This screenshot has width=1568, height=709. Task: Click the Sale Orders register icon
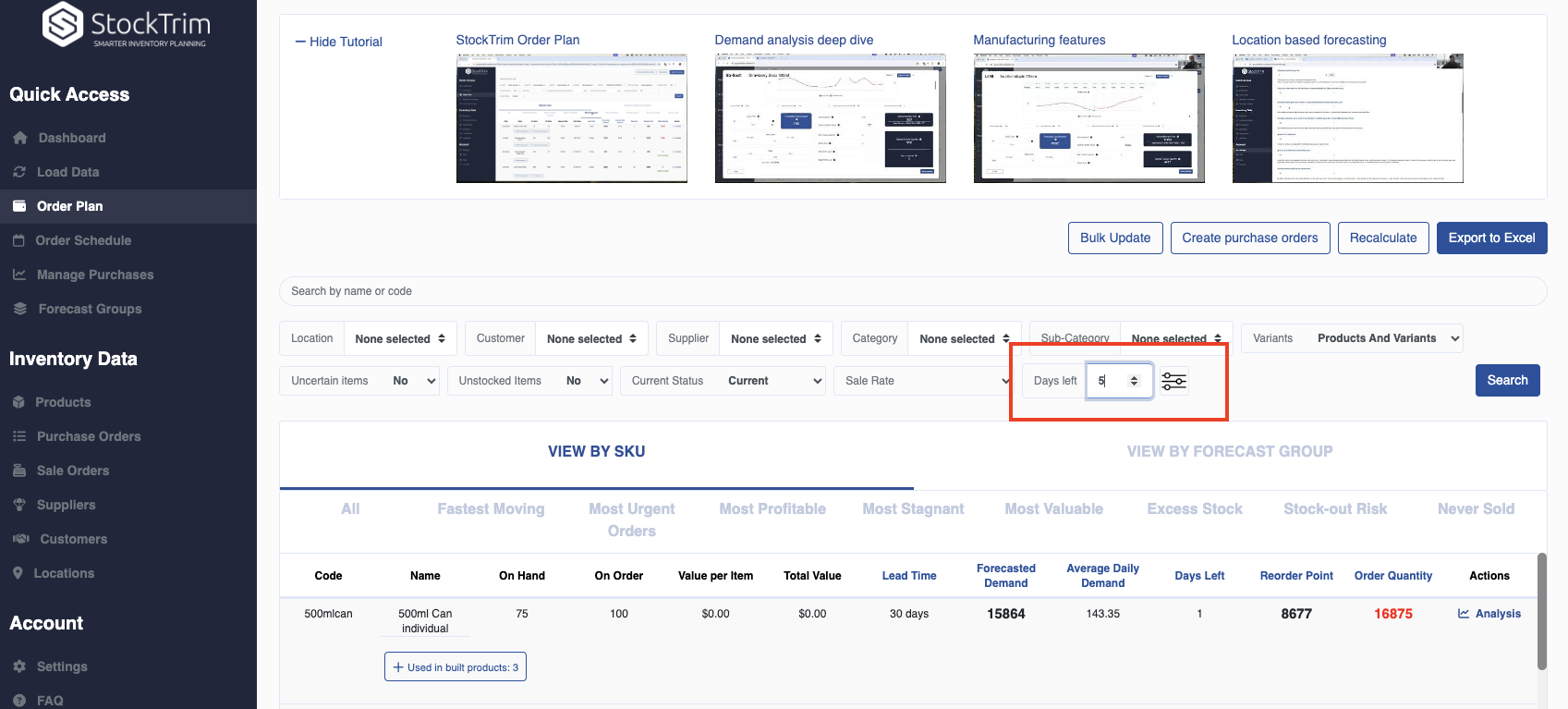[x=19, y=471]
